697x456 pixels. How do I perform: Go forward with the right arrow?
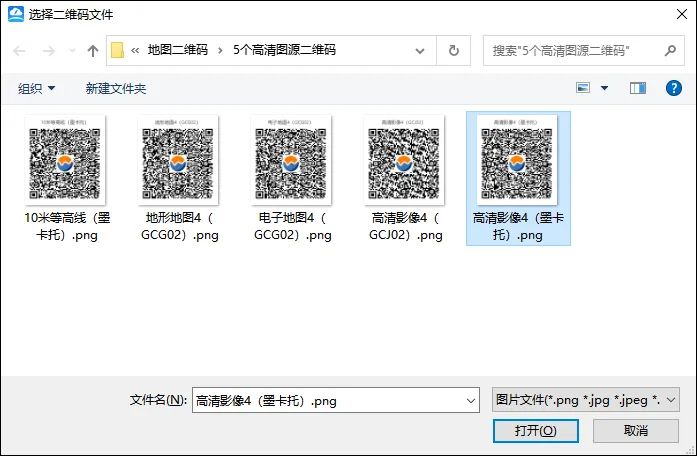coord(48,51)
